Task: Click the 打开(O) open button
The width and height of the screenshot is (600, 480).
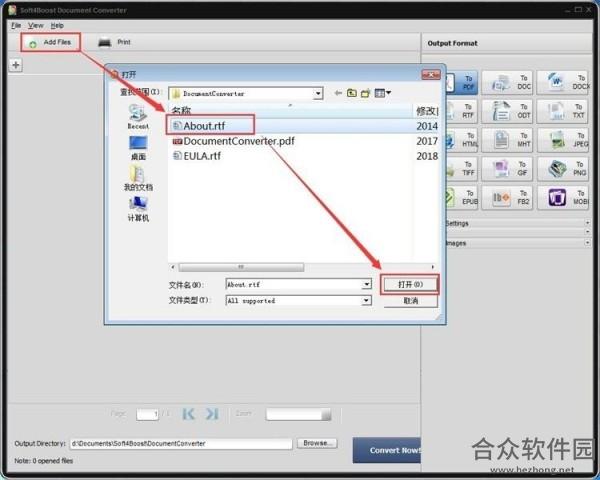Action: (x=410, y=284)
